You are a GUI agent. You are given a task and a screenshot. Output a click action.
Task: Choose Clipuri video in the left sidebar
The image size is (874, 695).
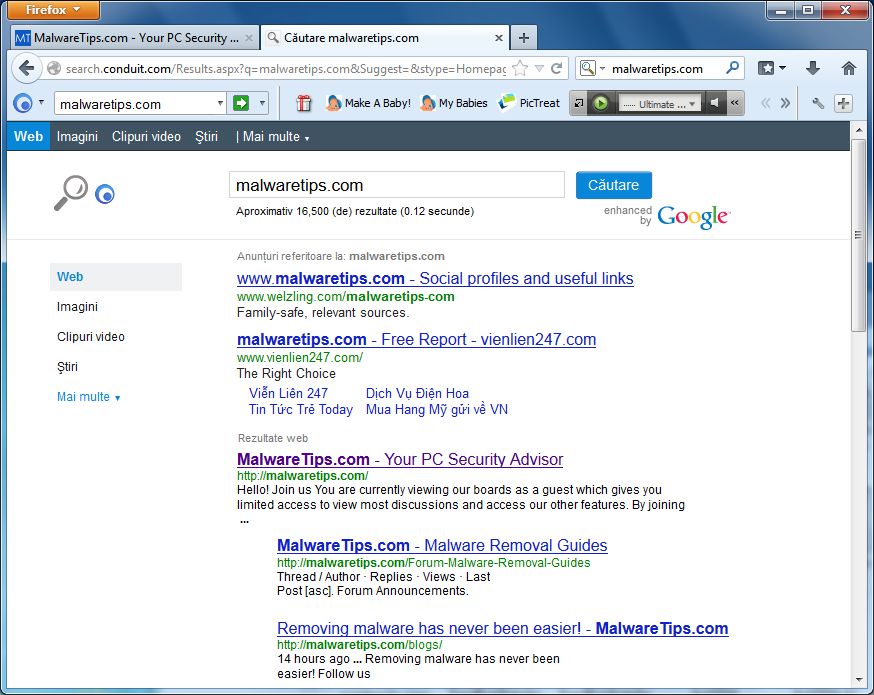[91, 337]
